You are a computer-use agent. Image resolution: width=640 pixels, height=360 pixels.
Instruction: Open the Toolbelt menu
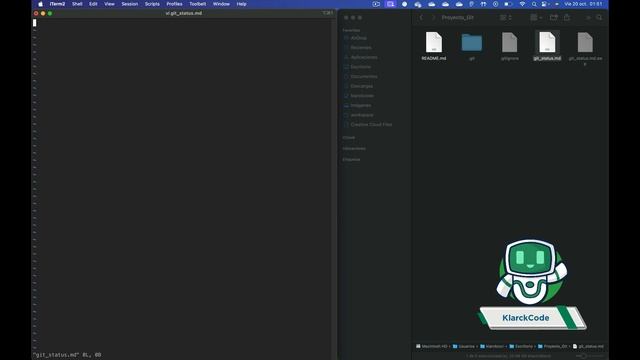coord(198,4)
